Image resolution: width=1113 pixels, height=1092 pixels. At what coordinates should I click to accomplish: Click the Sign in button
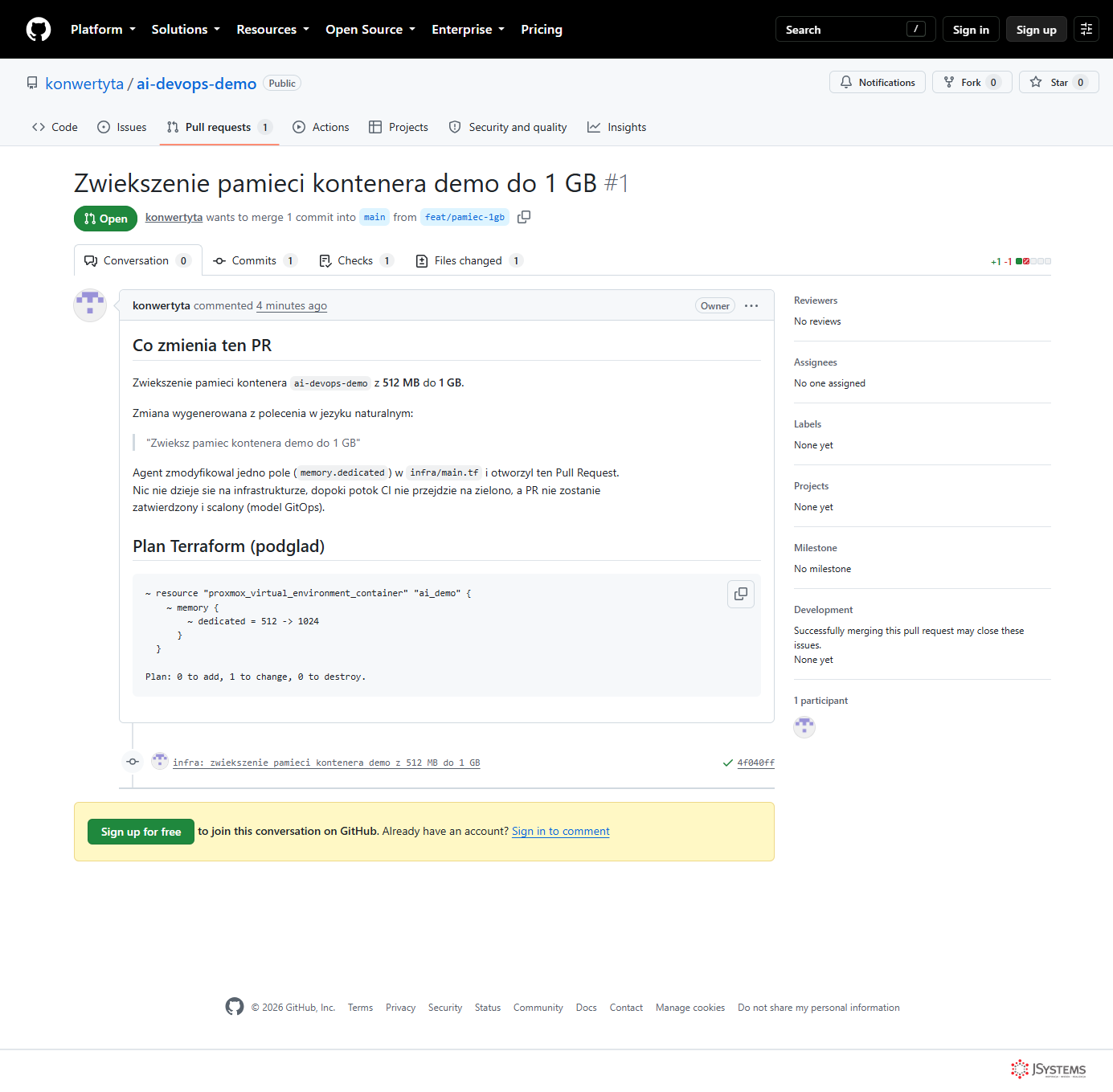coord(971,30)
